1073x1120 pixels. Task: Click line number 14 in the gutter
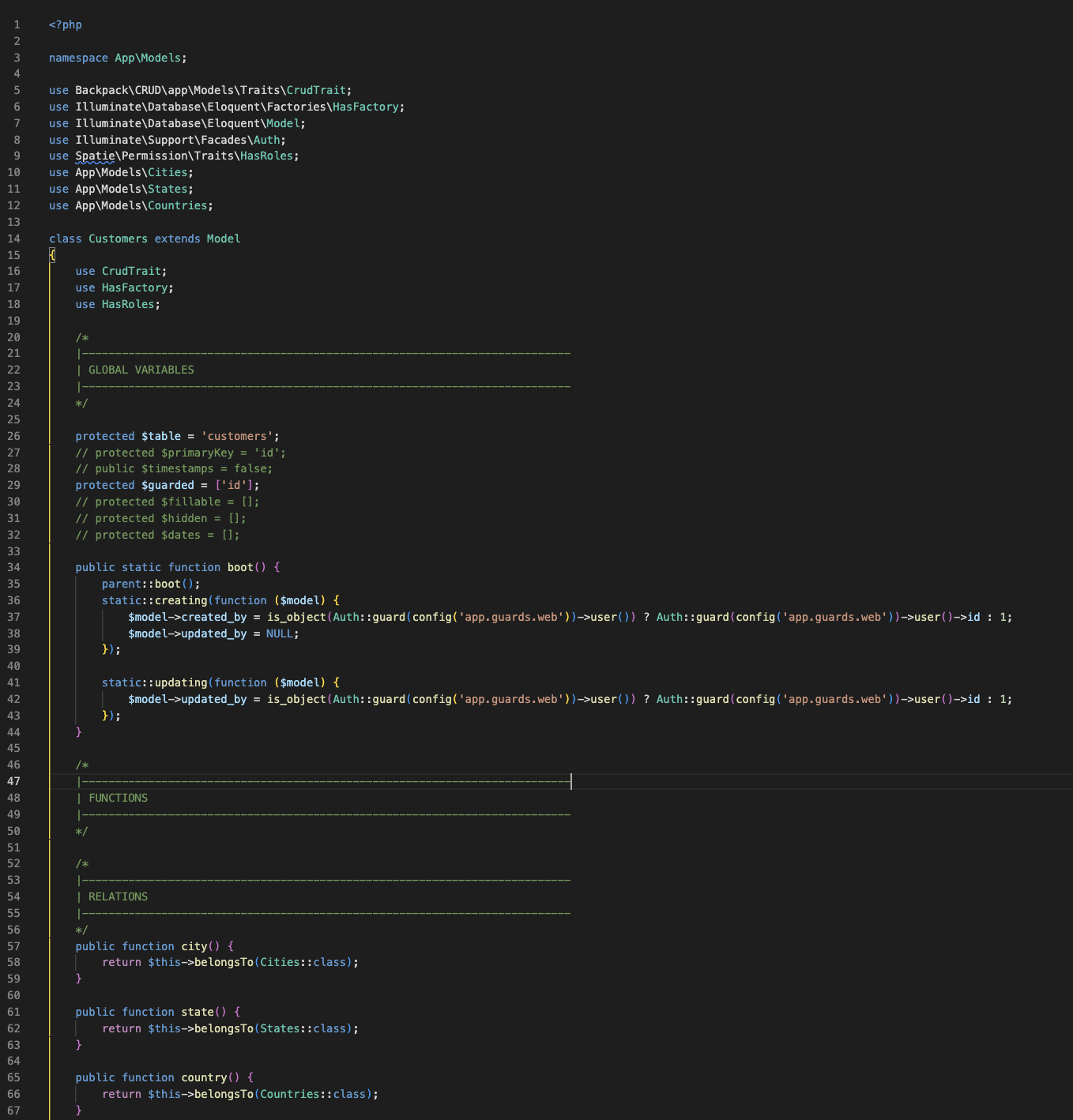click(x=14, y=239)
